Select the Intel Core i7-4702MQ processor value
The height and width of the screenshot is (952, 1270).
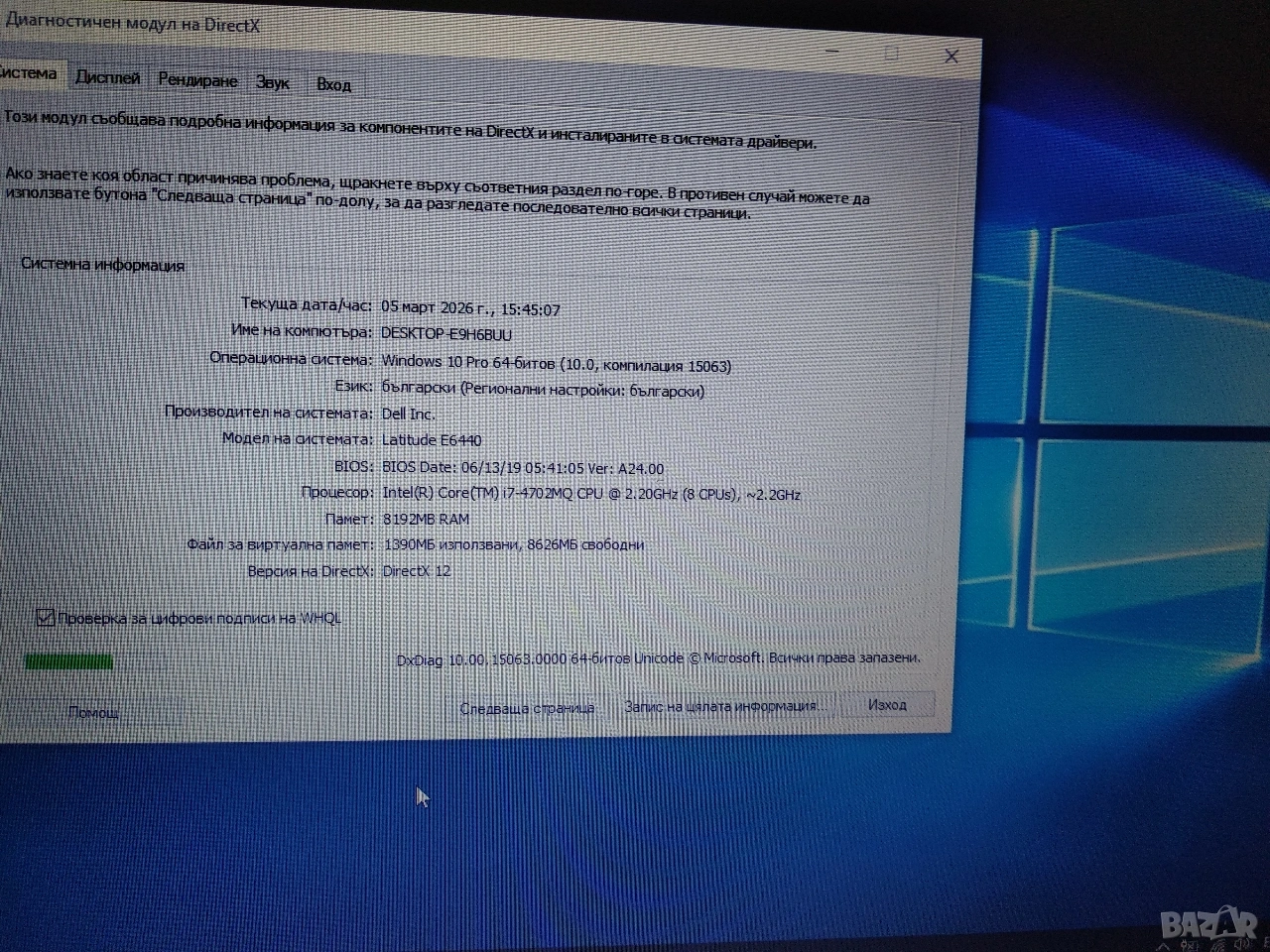(590, 493)
